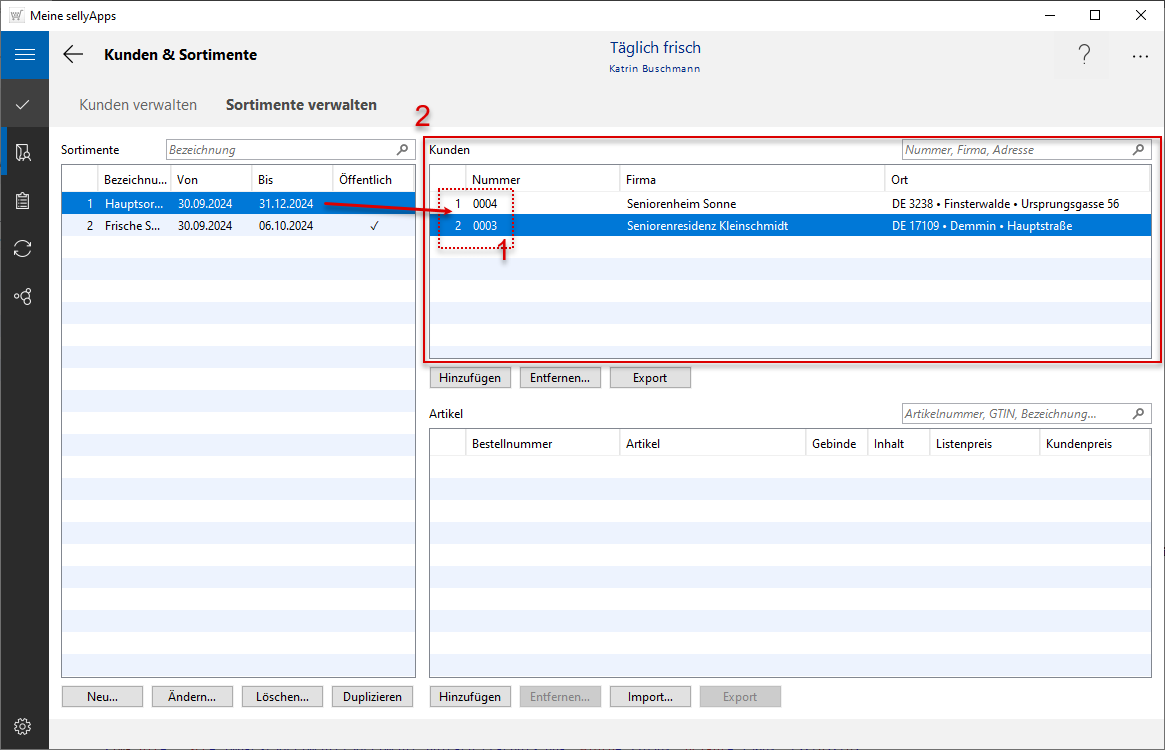This screenshot has width=1165, height=750.
Task: Select the Sortimente verwalten tab
Action: (x=301, y=104)
